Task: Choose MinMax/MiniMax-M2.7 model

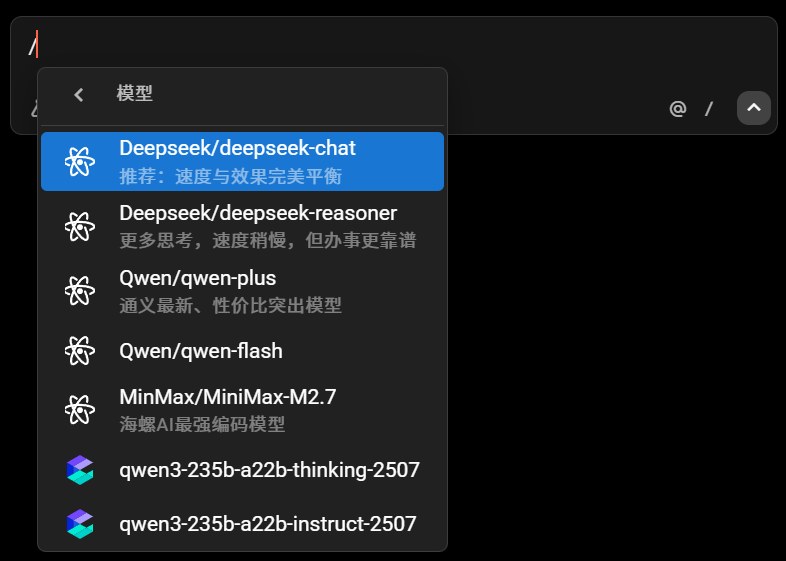Action: (242, 410)
